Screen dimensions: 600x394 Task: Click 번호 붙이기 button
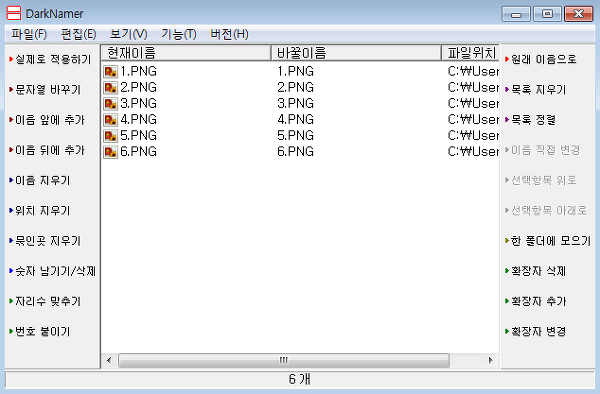click(x=40, y=331)
